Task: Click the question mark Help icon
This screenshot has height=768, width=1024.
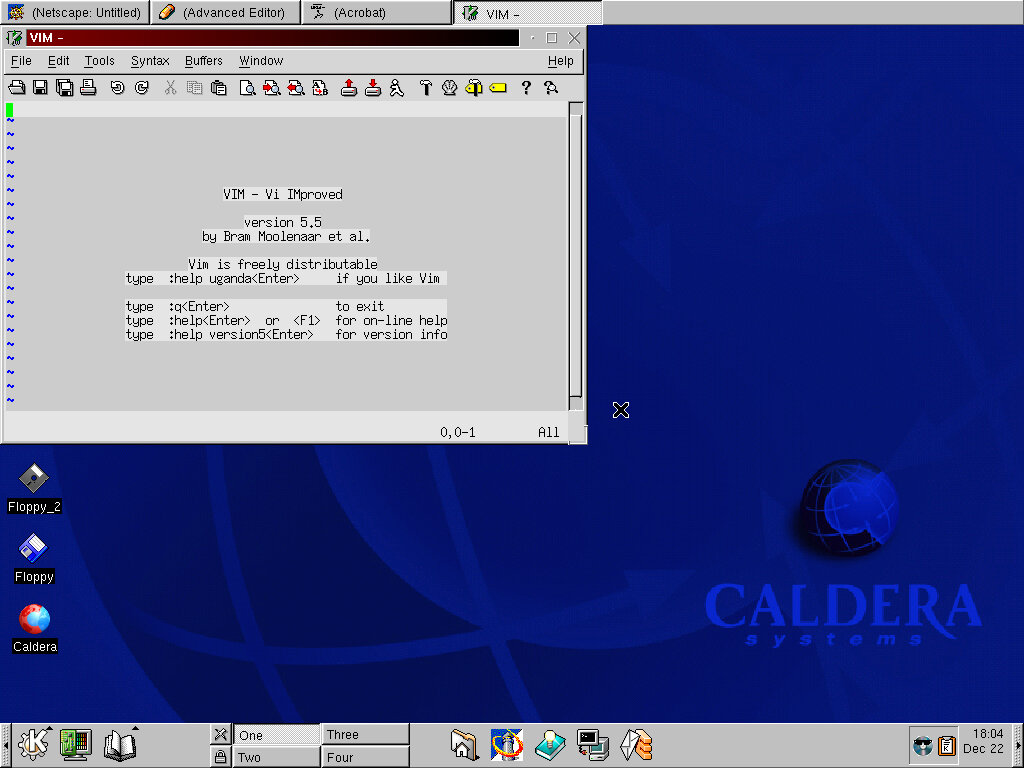Action: [526, 88]
